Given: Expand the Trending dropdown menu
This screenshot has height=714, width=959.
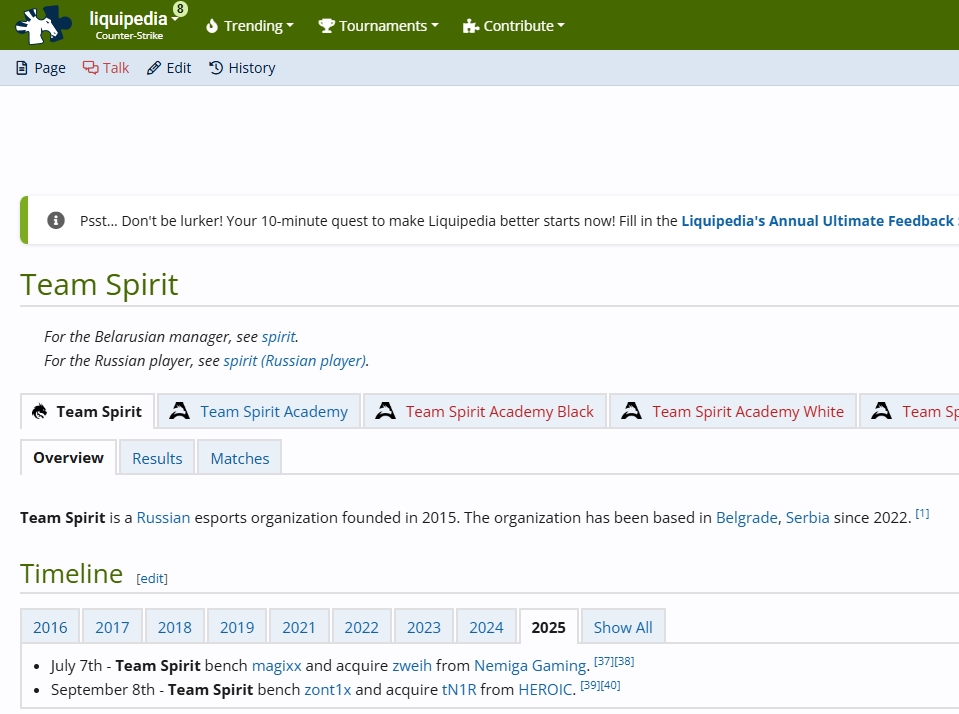Looking at the screenshot, I should (x=249, y=26).
